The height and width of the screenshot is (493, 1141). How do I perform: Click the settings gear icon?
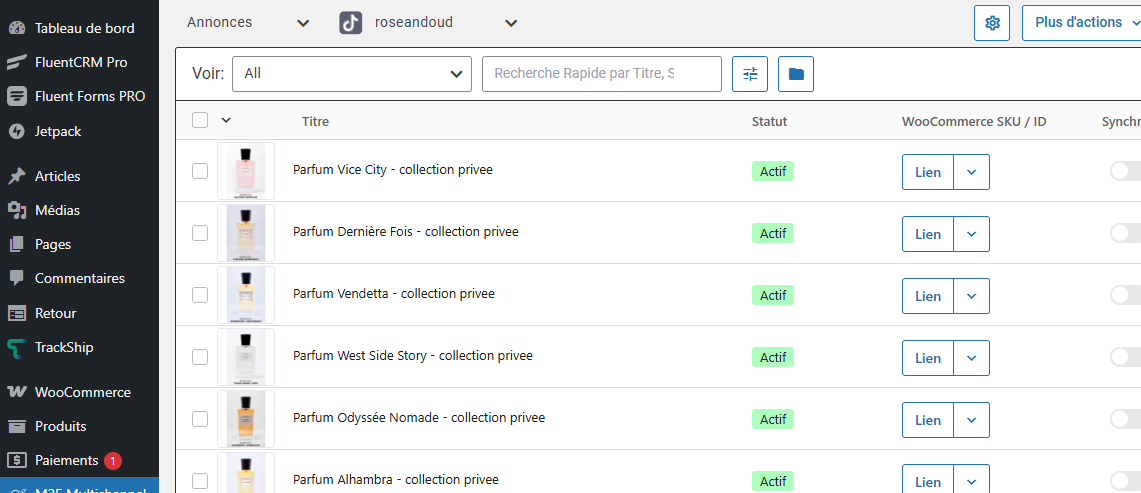click(992, 23)
